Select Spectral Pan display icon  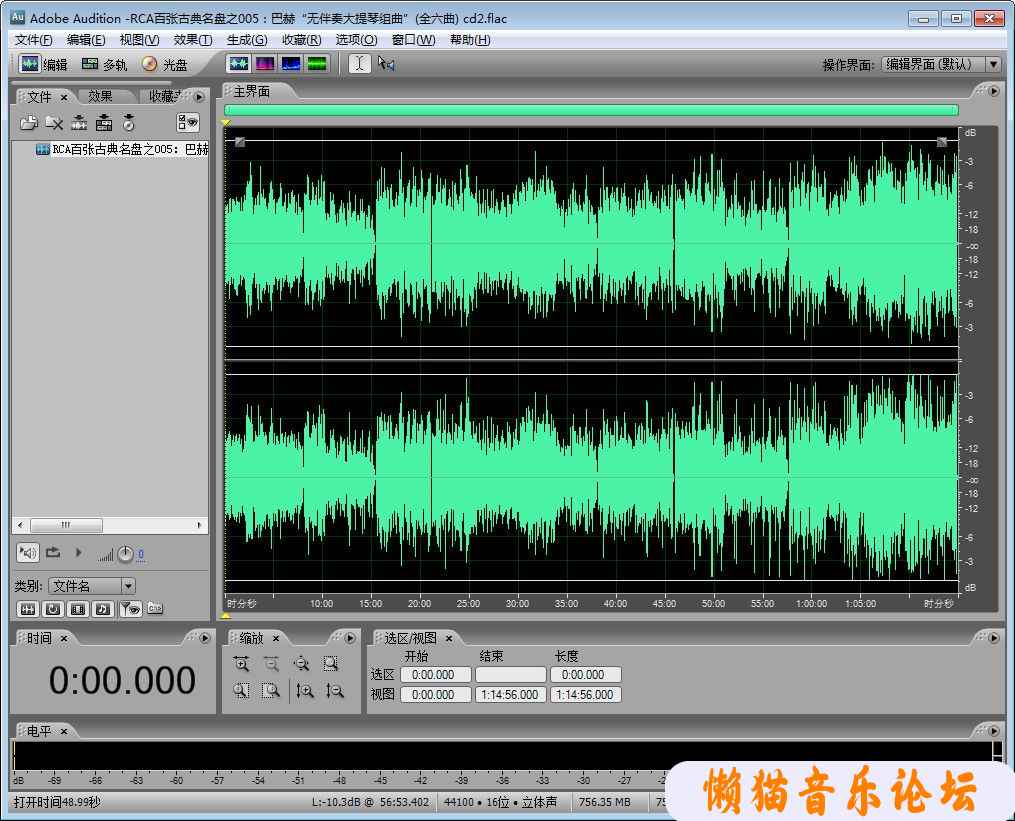click(291, 63)
